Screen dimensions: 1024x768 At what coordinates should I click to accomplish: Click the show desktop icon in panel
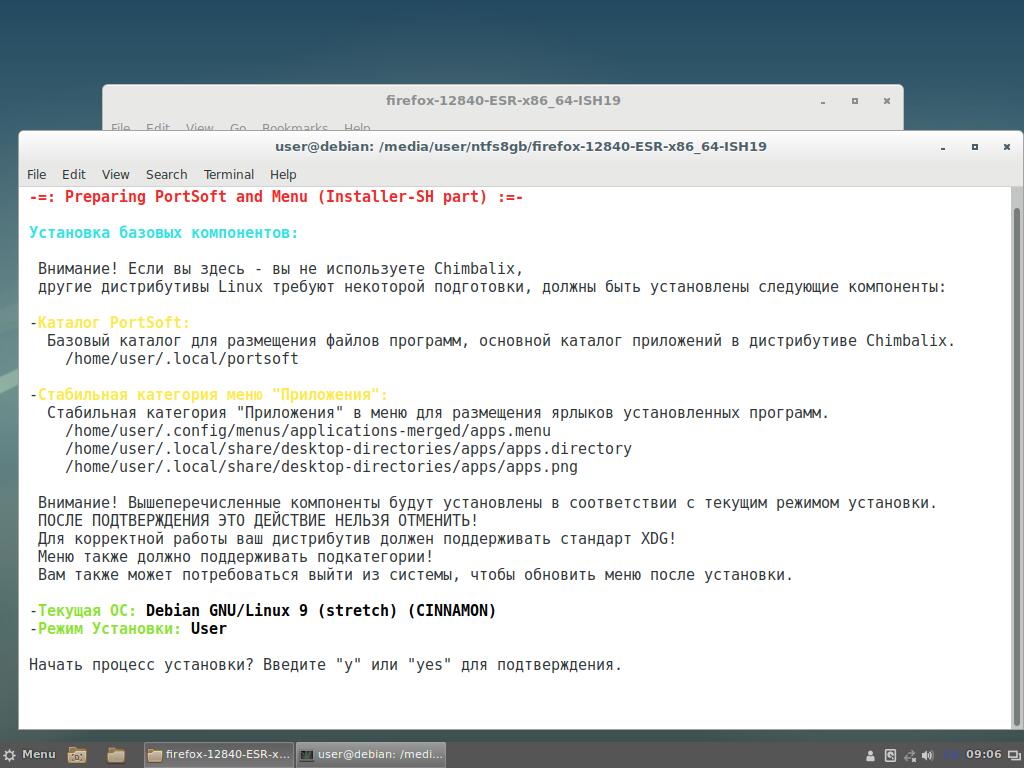pyautogui.click(x=1014, y=756)
